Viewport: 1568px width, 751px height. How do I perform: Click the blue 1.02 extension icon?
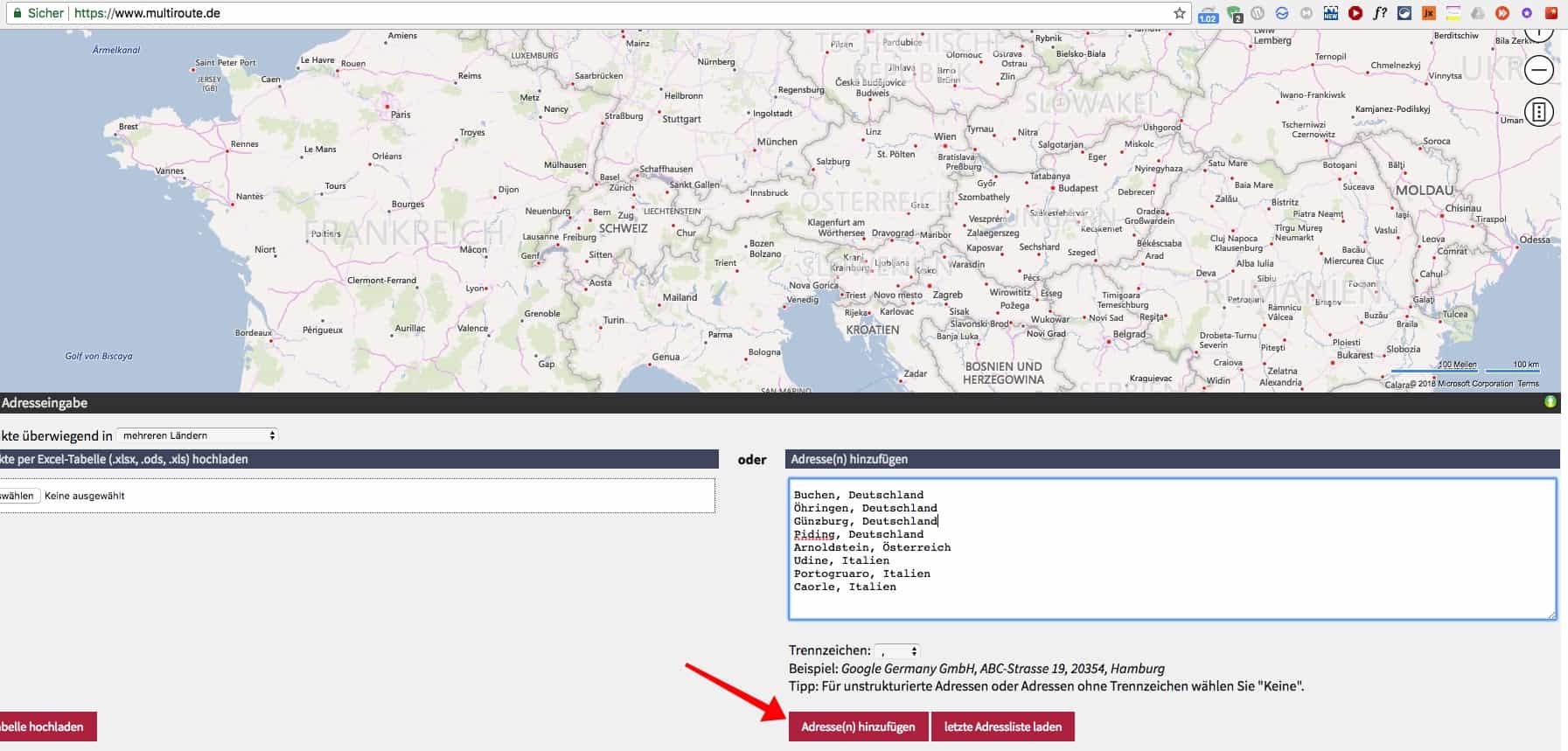pyautogui.click(x=1208, y=14)
